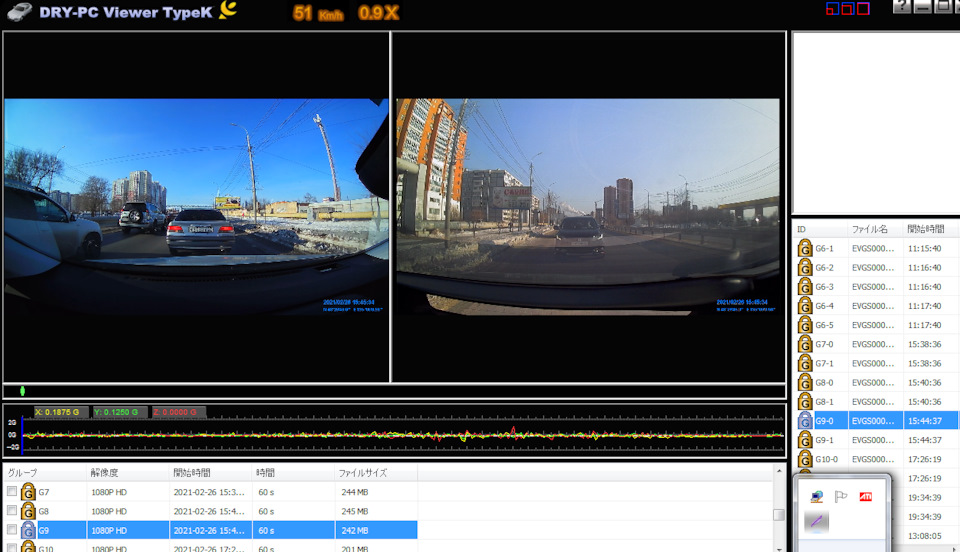Click the 242 MB file size of G9
Image resolution: width=960 pixels, height=552 pixels.
pyautogui.click(x=354, y=531)
